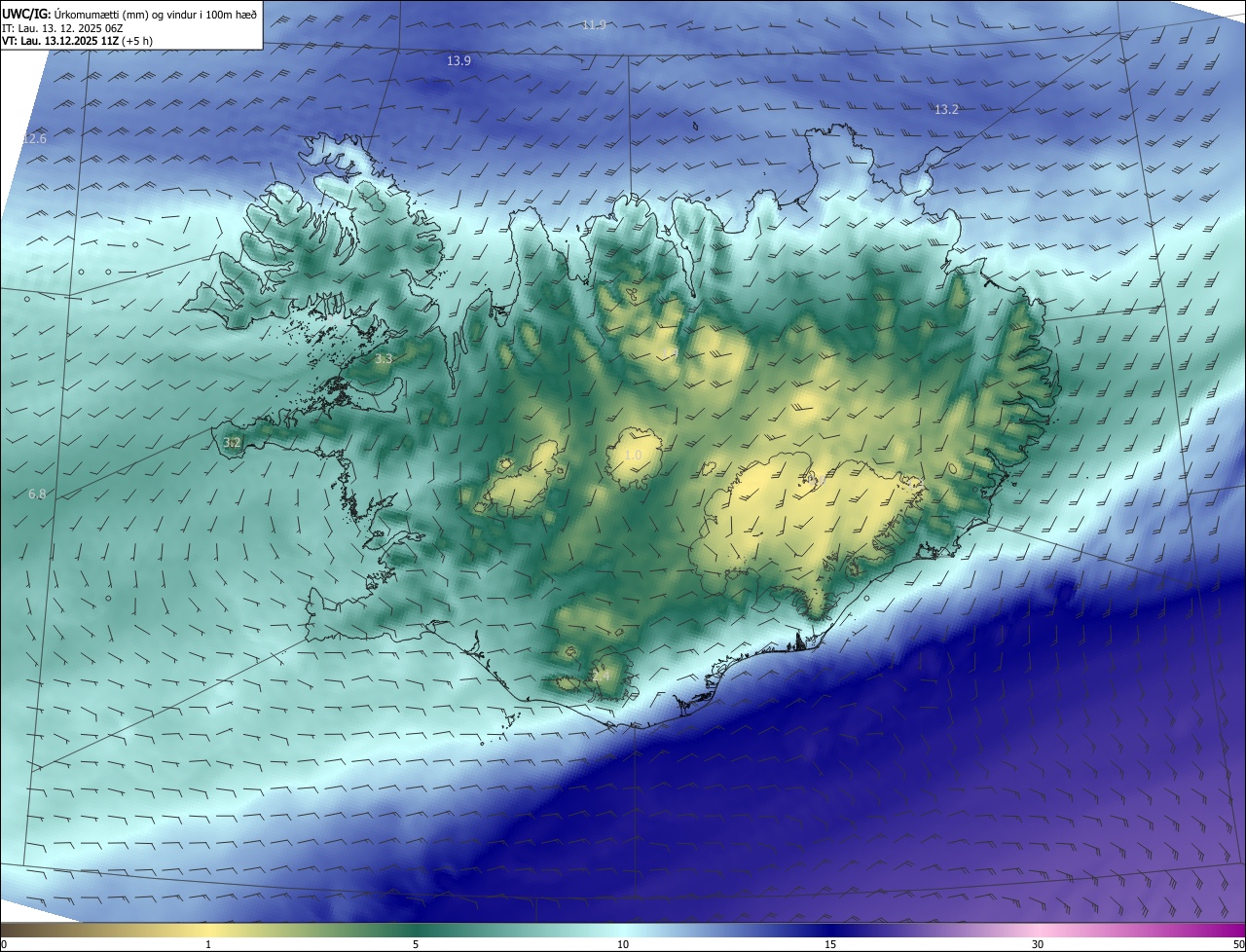This screenshot has height=952, width=1246.
Task: Click the color scale tick label 5
Action: coord(416,944)
